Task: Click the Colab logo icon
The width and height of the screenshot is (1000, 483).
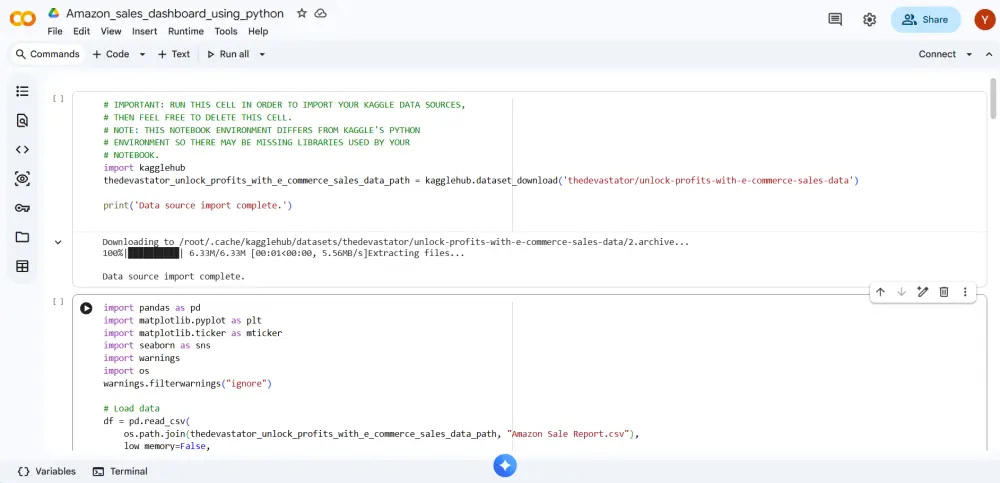Action: [22, 19]
